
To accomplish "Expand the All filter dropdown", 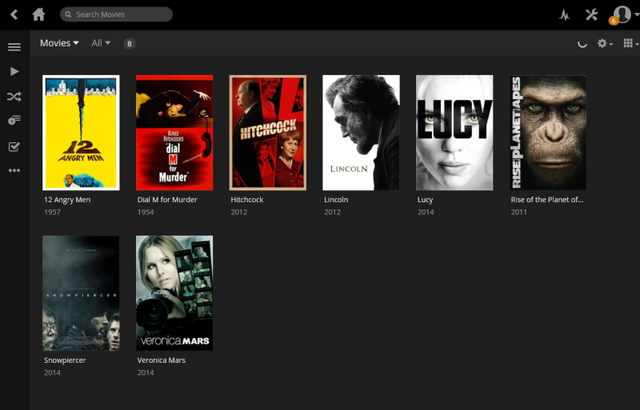I will (x=101, y=43).
